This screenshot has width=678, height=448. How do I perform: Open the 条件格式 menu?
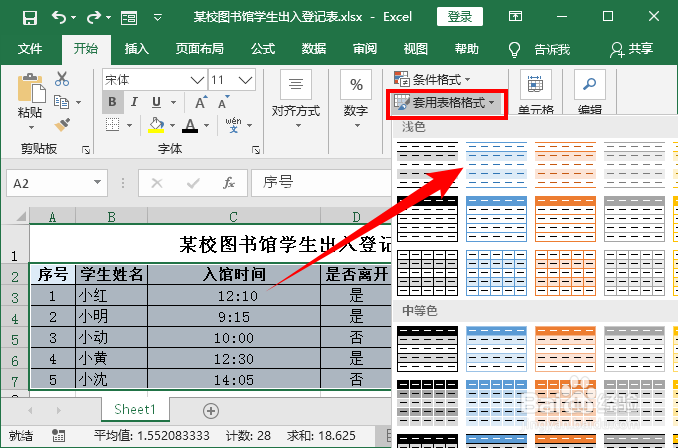pos(432,79)
